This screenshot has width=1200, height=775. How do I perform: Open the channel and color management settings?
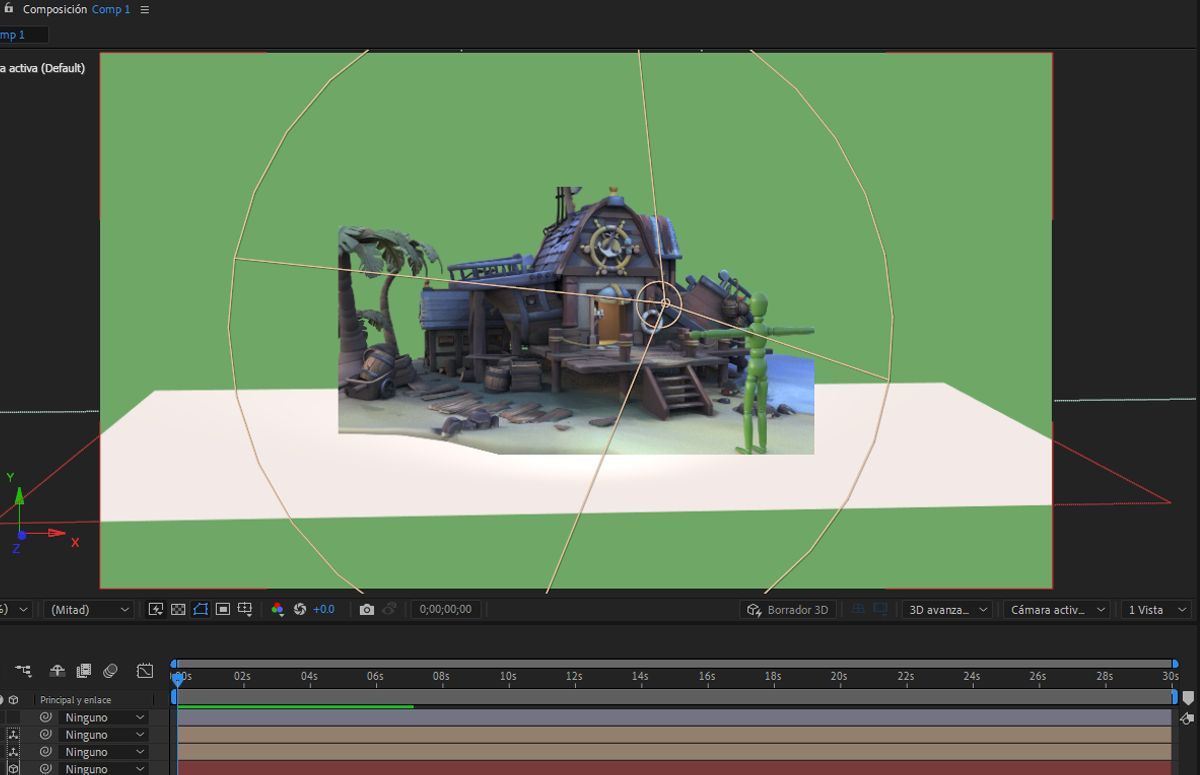[x=278, y=609]
